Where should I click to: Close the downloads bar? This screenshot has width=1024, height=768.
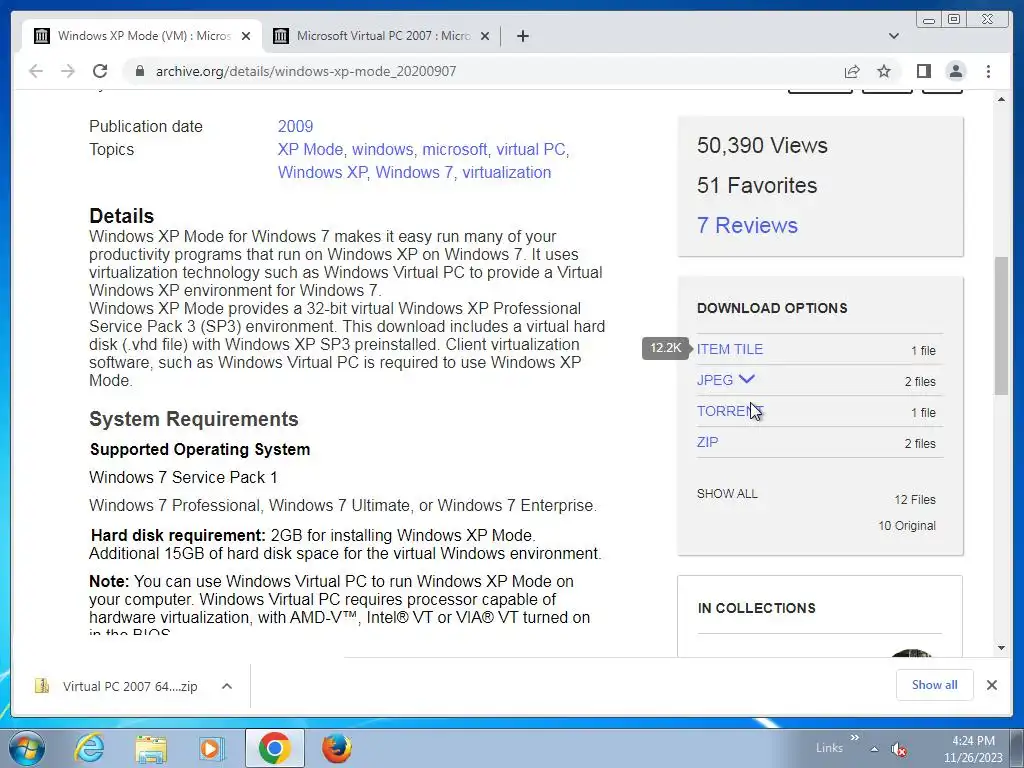(991, 684)
